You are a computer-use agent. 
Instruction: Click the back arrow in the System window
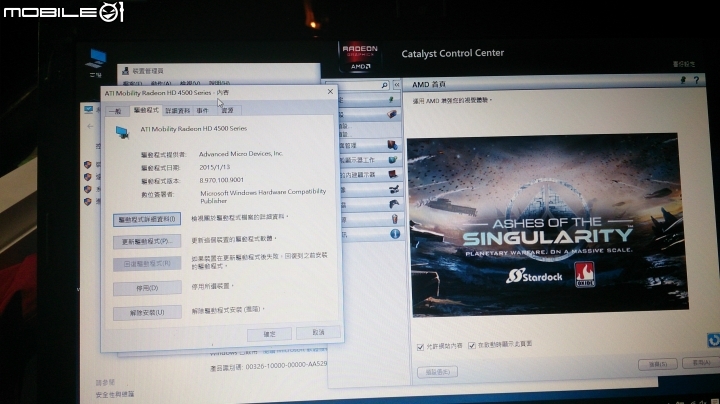[x=90, y=126]
